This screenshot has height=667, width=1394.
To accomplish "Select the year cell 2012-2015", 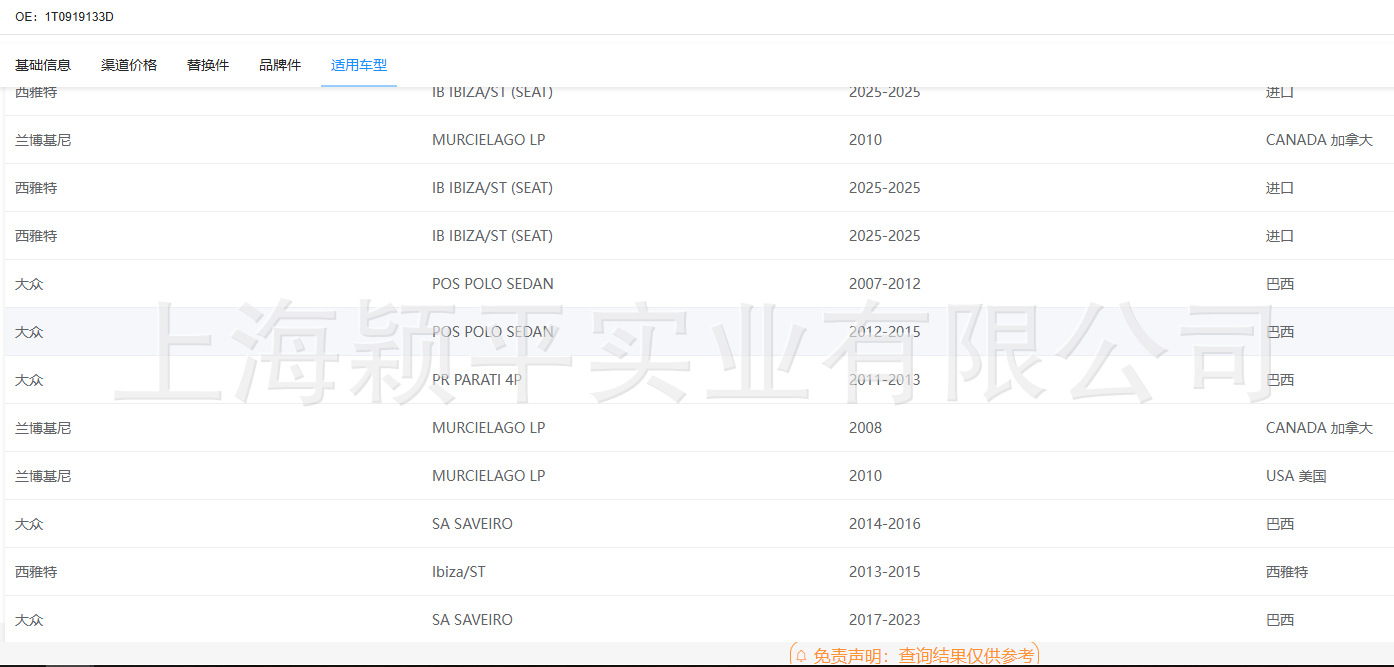I will click(x=885, y=332).
